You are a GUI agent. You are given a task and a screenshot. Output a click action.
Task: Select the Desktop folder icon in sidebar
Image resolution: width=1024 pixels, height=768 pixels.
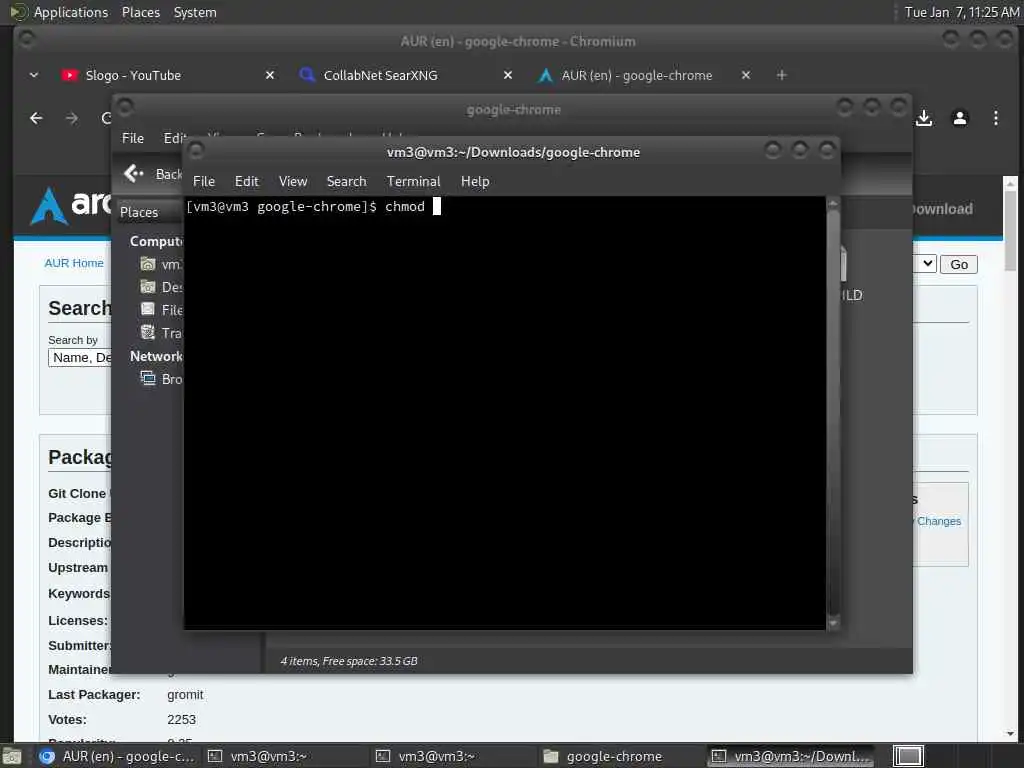148,287
